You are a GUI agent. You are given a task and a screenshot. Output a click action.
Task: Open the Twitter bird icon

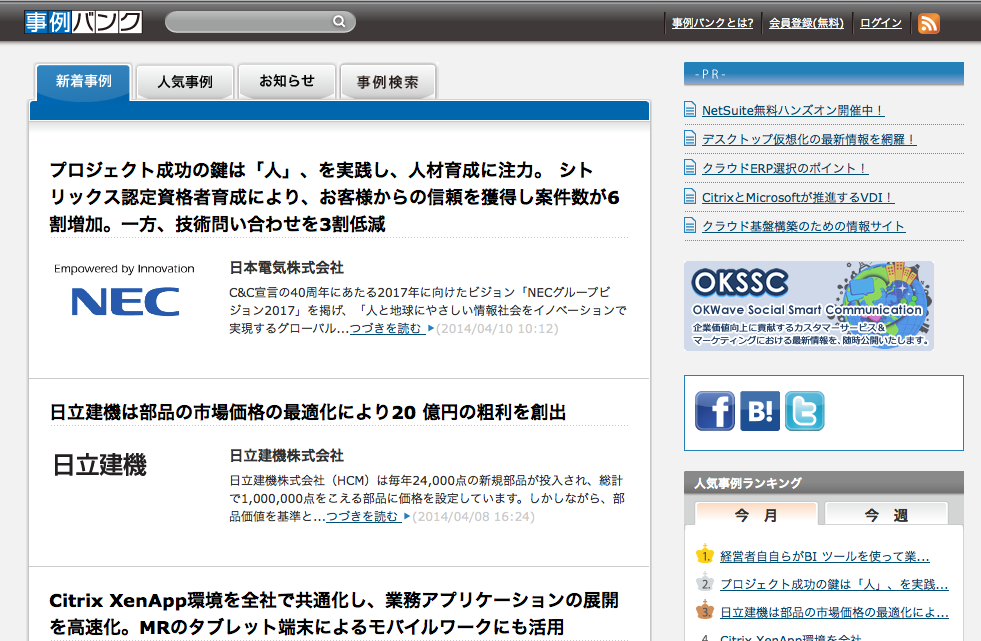804,411
